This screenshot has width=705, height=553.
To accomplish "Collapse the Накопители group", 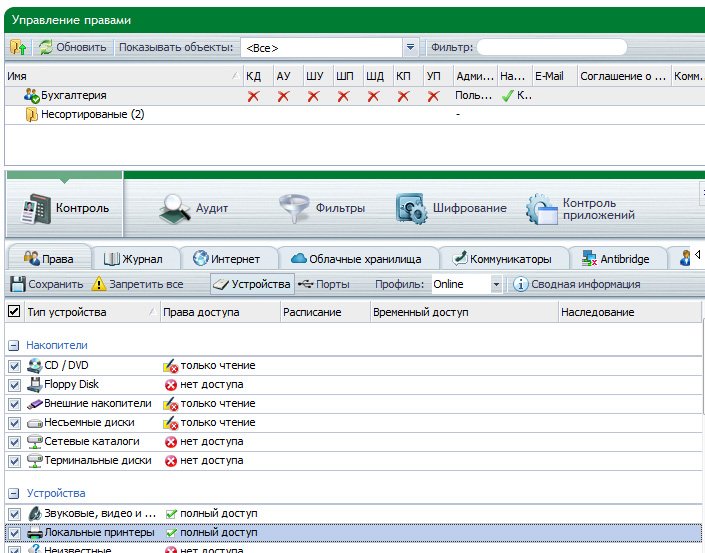I will click(14, 345).
